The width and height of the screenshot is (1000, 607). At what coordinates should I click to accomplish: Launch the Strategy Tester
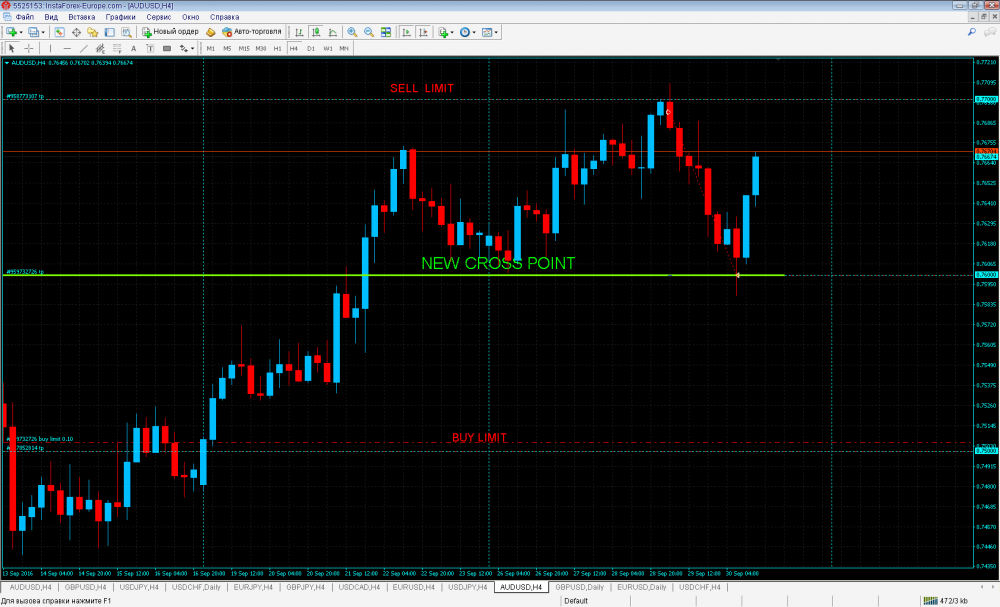(126, 32)
